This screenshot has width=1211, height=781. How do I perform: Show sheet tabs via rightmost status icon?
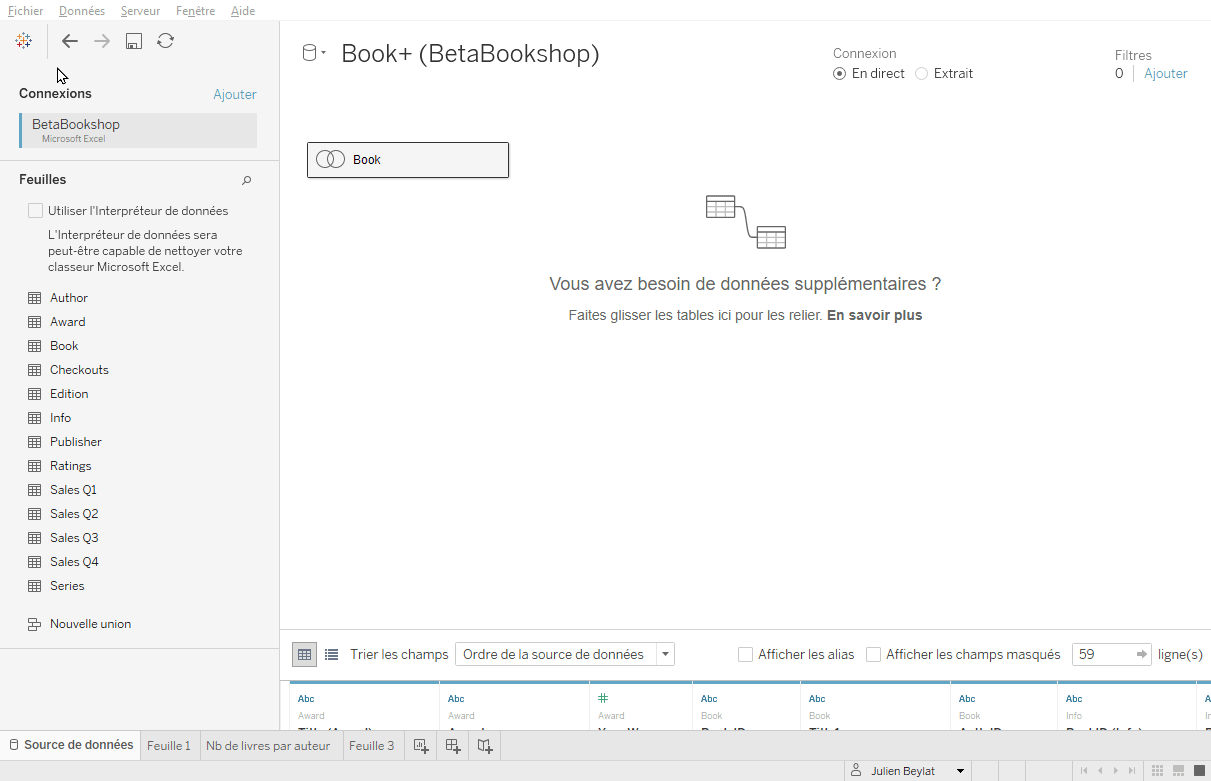click(x=1199, y=770)
